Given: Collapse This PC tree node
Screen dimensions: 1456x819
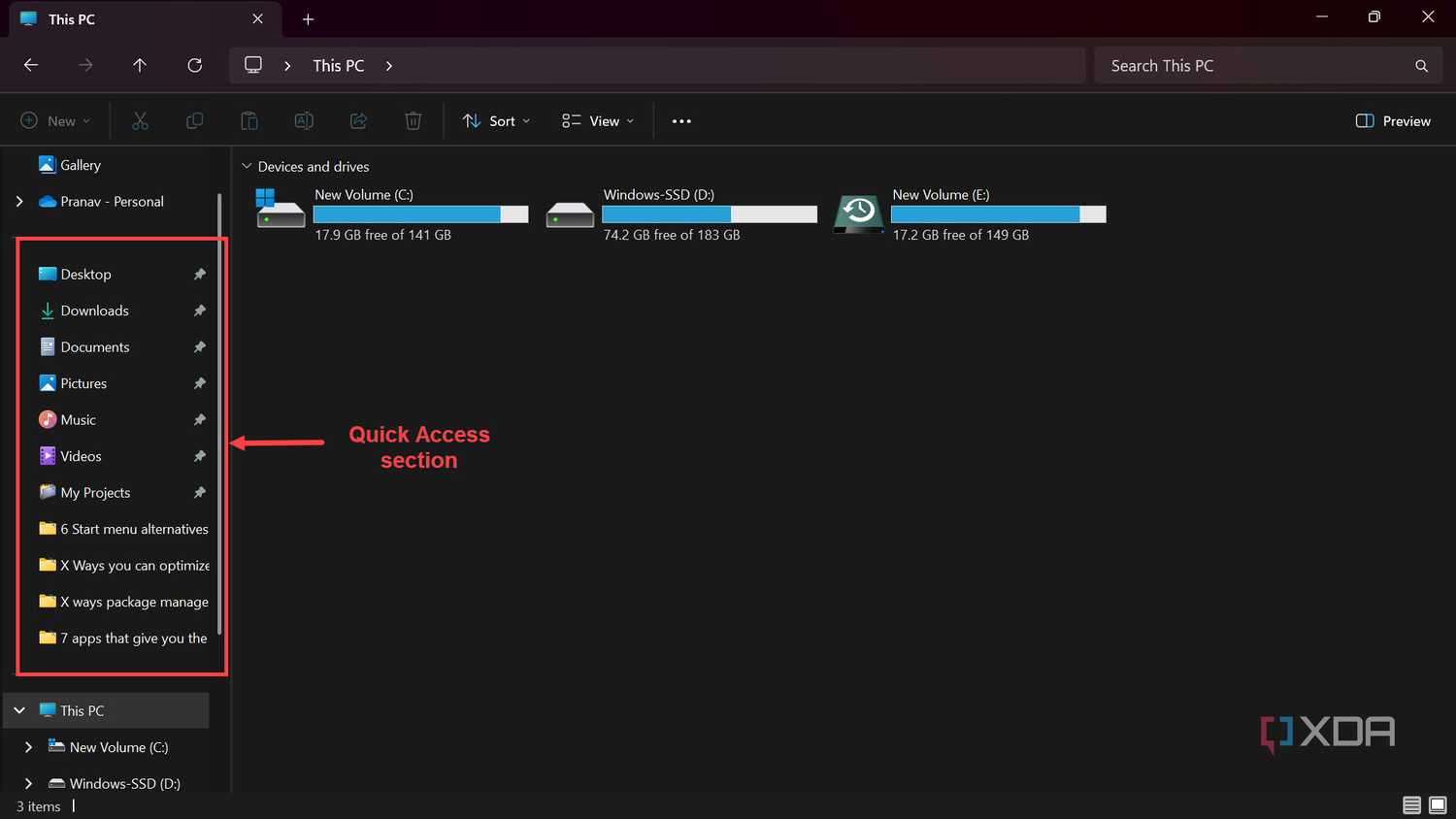Looking at the screenshot, I should coord(19,710).
